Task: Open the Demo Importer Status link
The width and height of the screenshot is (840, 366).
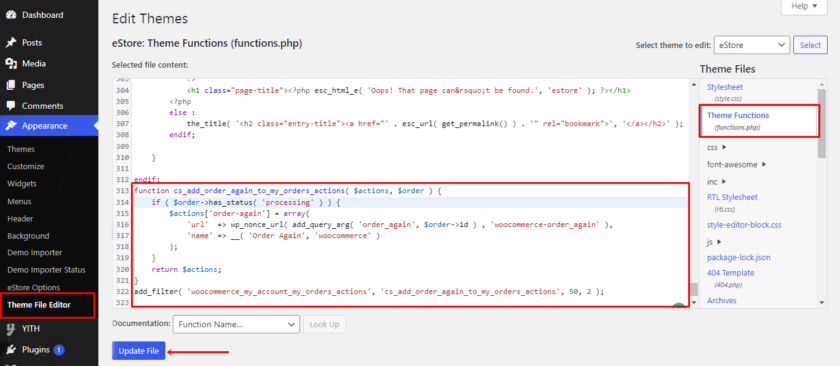Action: pos(46,270)
